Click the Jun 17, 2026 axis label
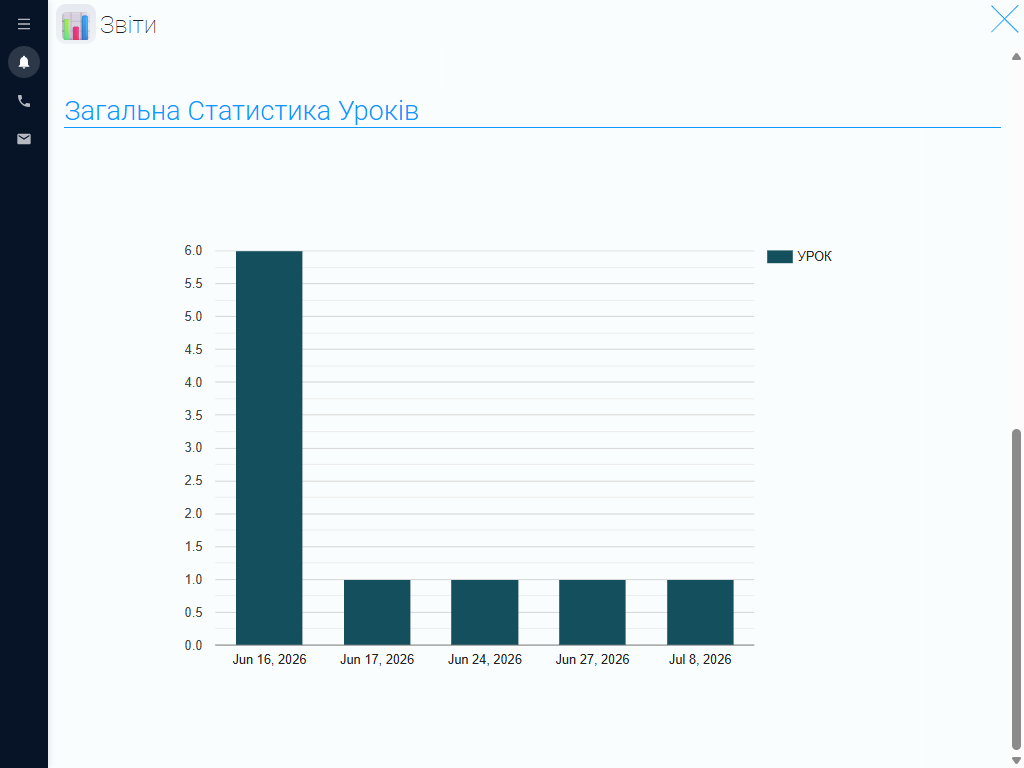This screenshot has width=1024, height=768. point(377,660)
